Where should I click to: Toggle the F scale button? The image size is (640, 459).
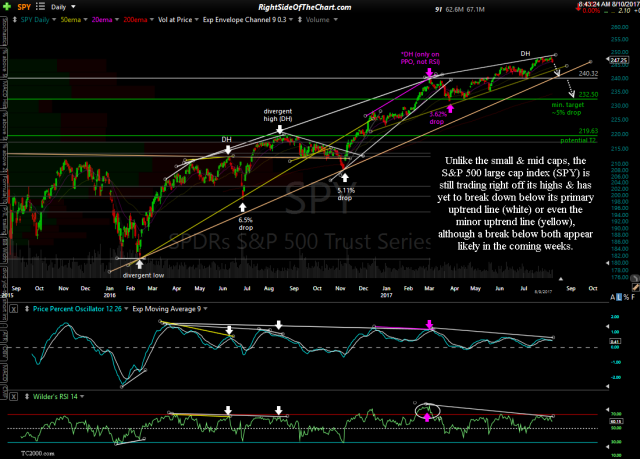click(633, 297)
